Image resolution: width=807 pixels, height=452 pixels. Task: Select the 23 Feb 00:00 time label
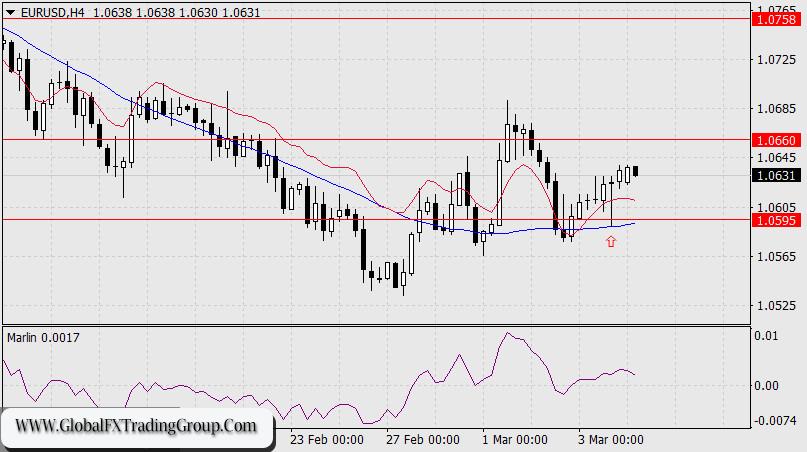(327, 440)
